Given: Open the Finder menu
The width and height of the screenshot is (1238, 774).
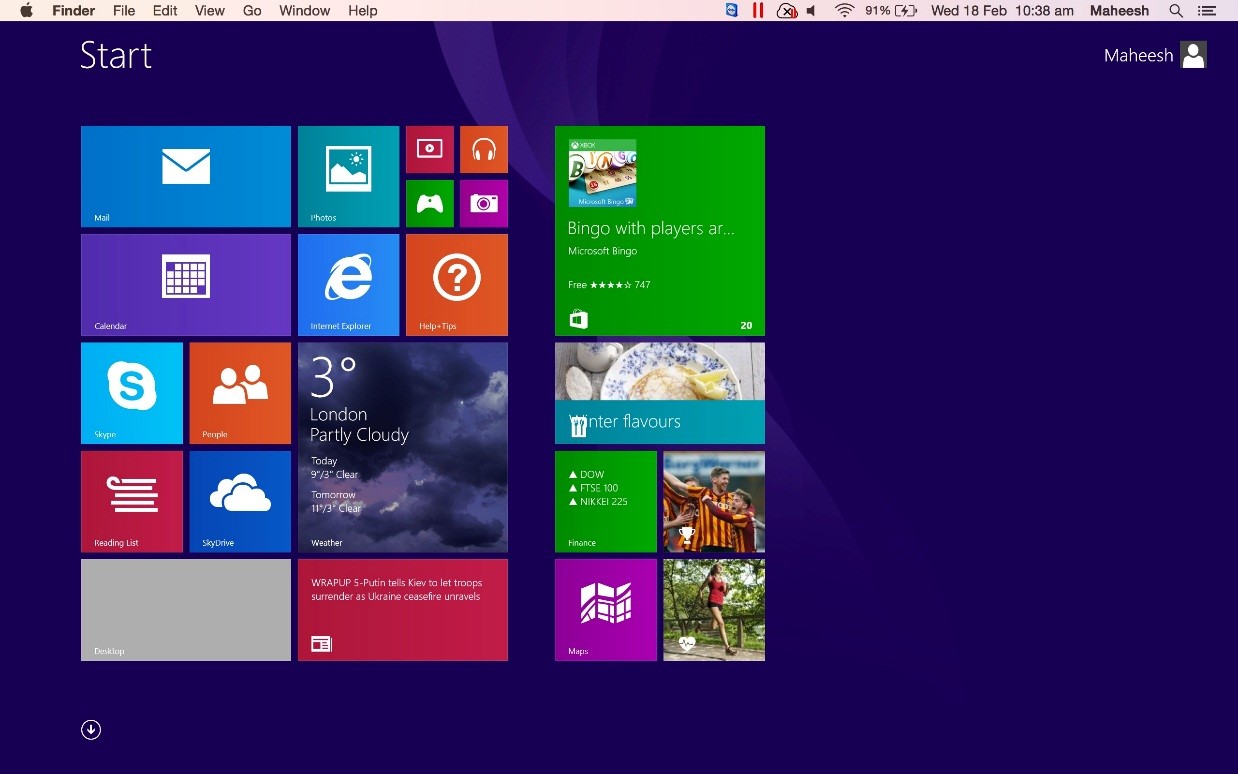Looking at the screenshot, I should click(x=74, y=11).
